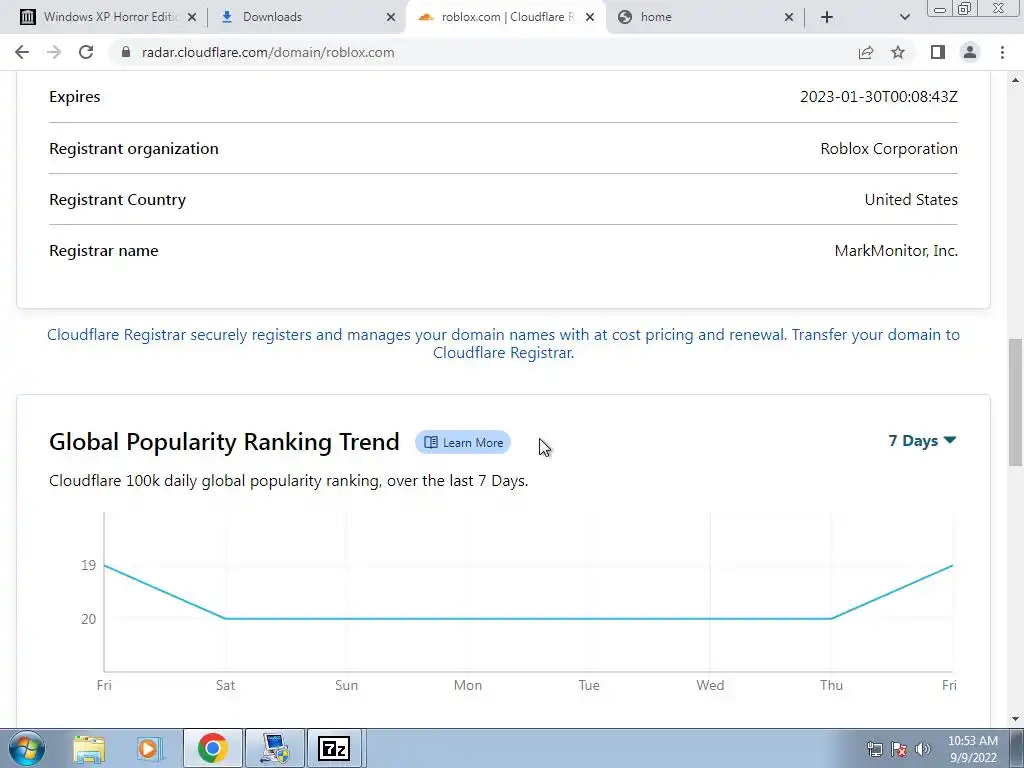
Task: Open Chrome profile avatar
Action: [970, 52]
